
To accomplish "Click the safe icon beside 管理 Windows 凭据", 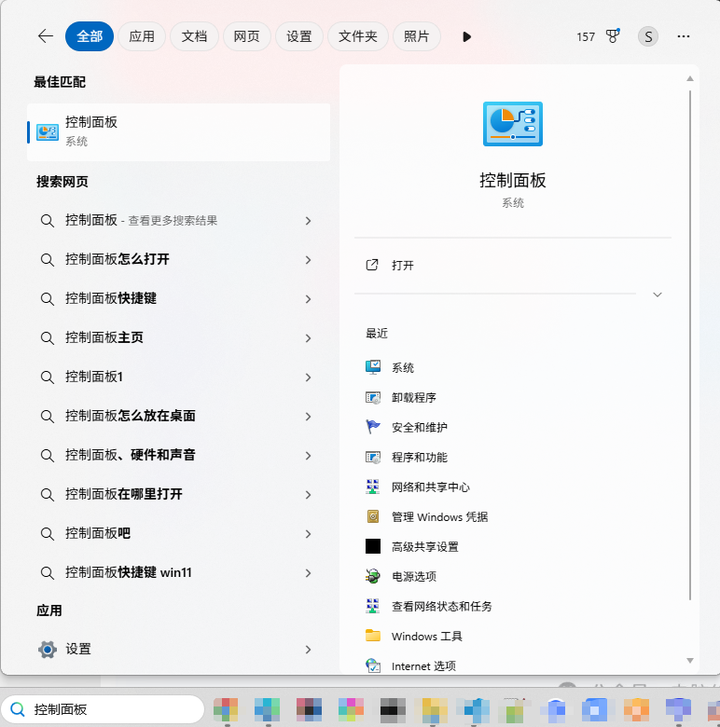I will (373, 517).
